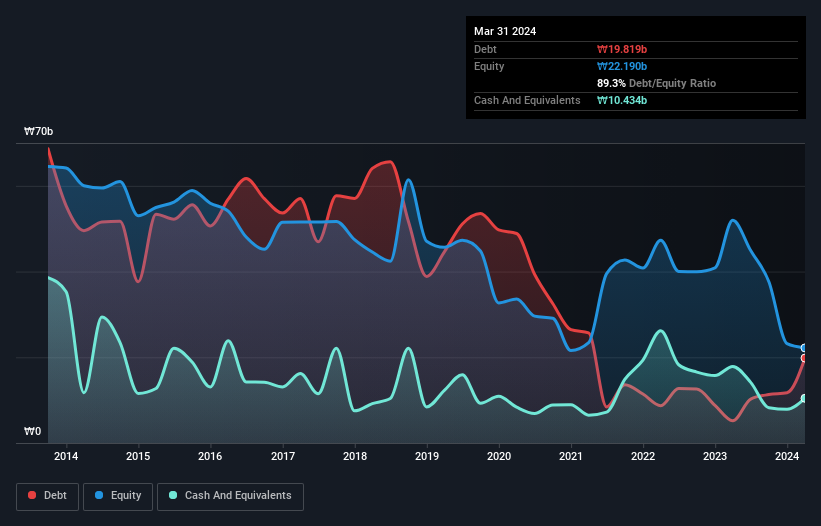821x526 pixels.
Task: Click the red Debt legend dot
Action: tap(32, 495)
